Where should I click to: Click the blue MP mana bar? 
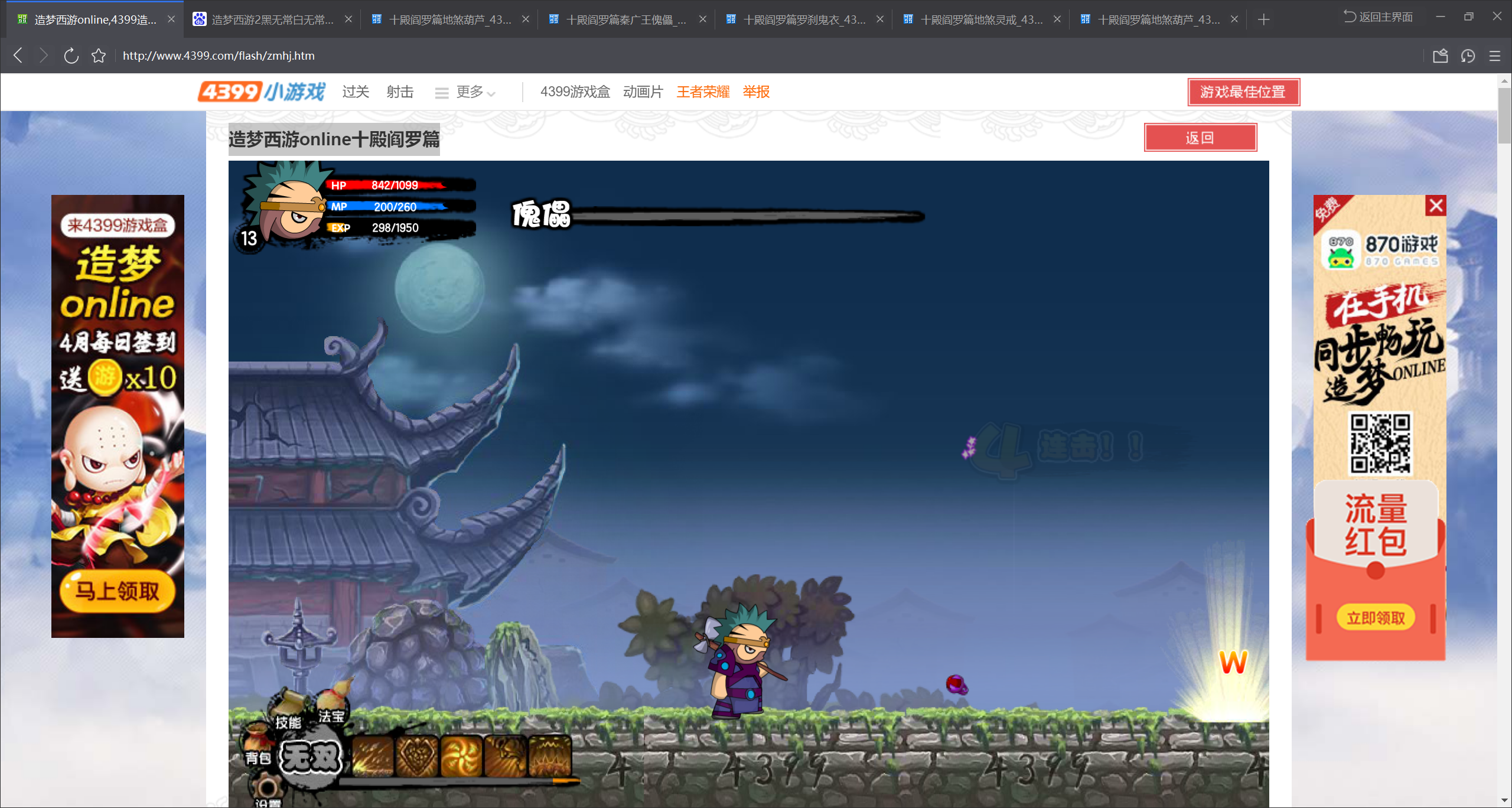tap(402, 207)
